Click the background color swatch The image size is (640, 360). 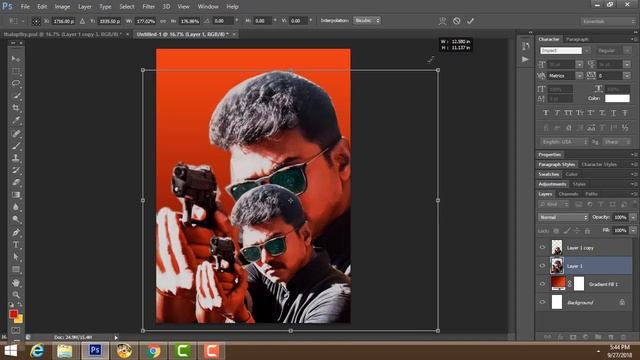[19, 319]
